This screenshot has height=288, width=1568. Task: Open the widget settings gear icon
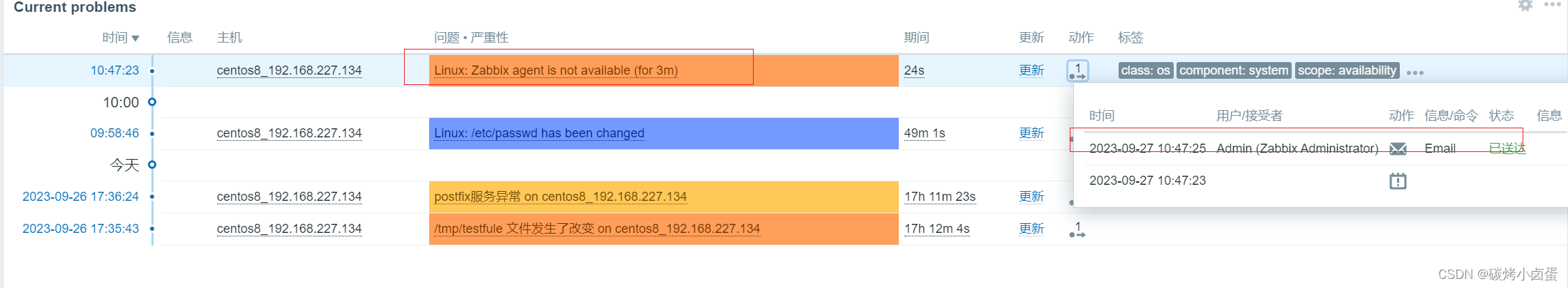pos(1525,6)
